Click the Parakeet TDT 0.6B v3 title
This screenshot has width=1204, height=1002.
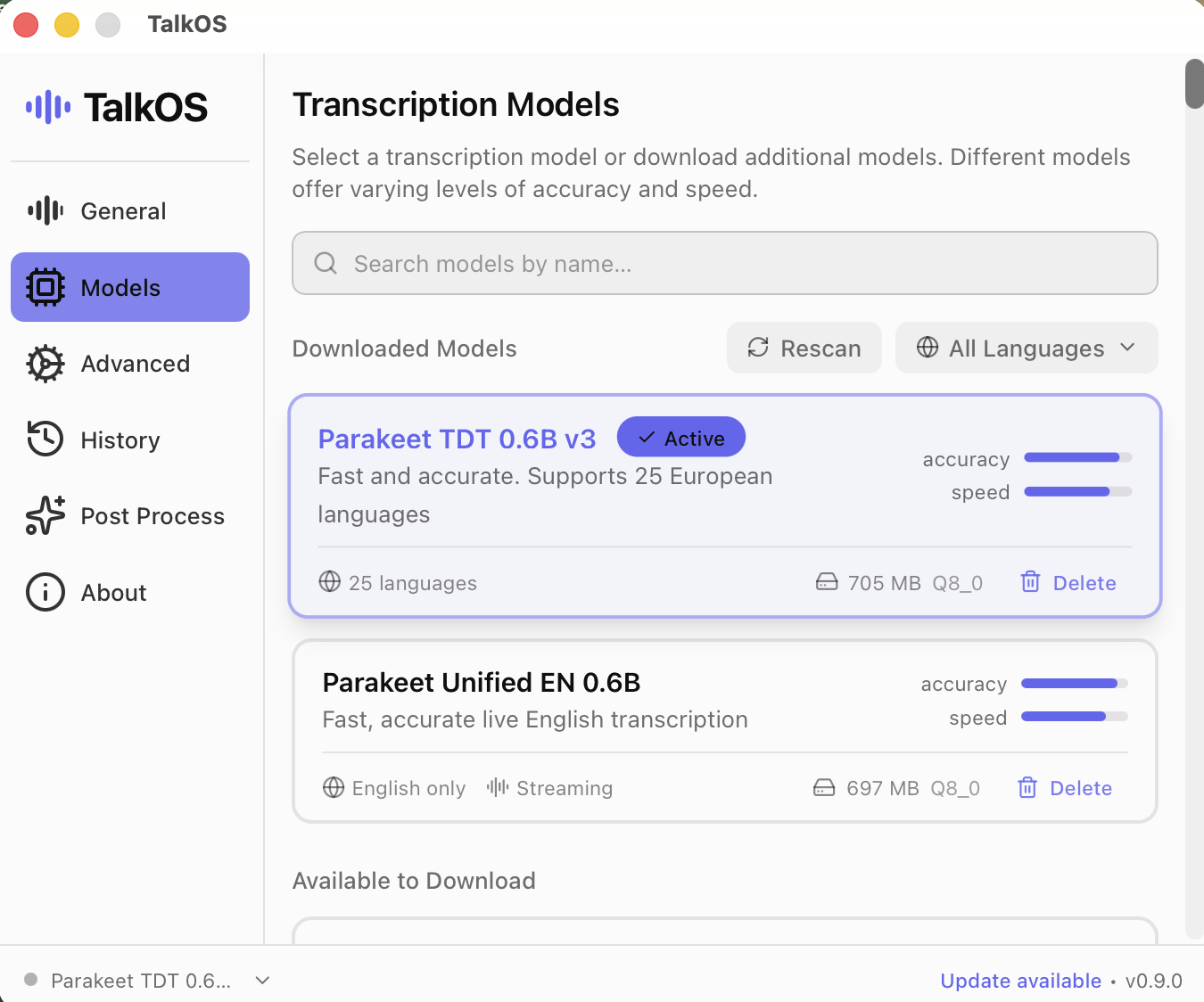[x=457, y=439]
